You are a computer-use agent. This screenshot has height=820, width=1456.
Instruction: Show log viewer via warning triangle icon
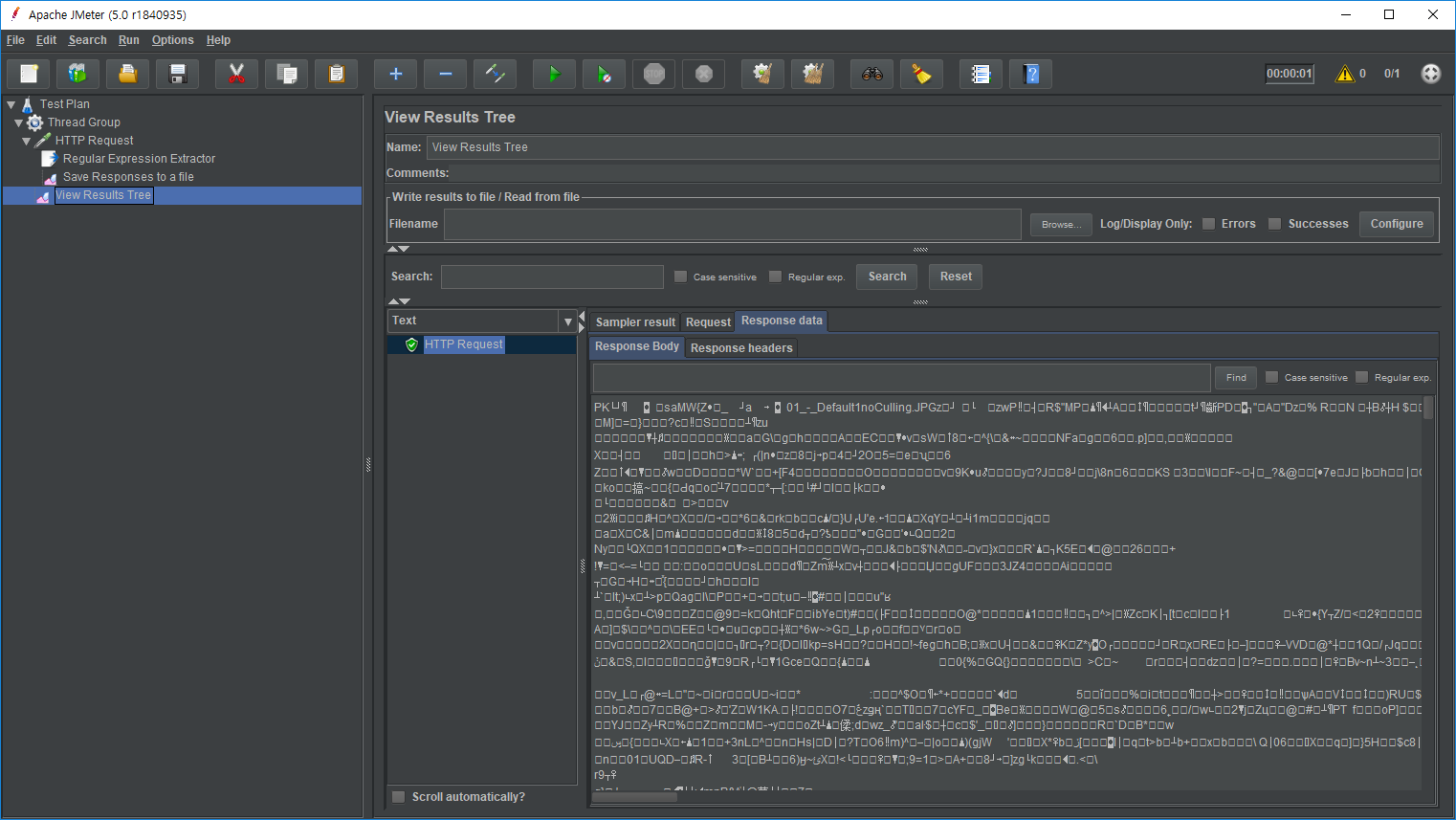coord(1345,74)
